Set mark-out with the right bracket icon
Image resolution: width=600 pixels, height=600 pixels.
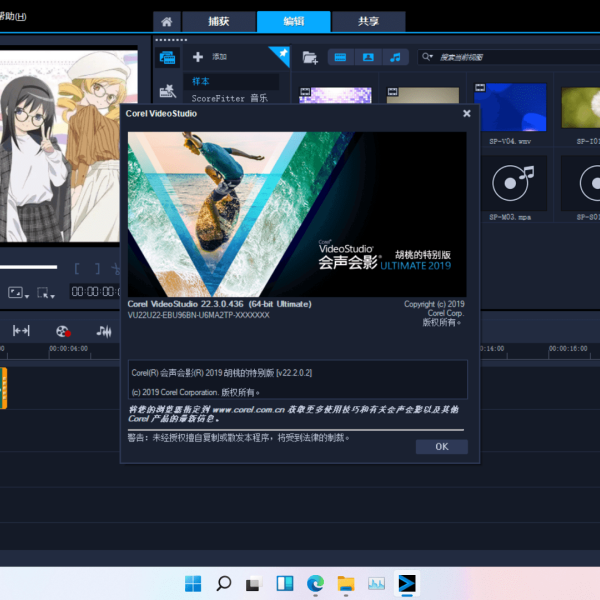[98, 269]
